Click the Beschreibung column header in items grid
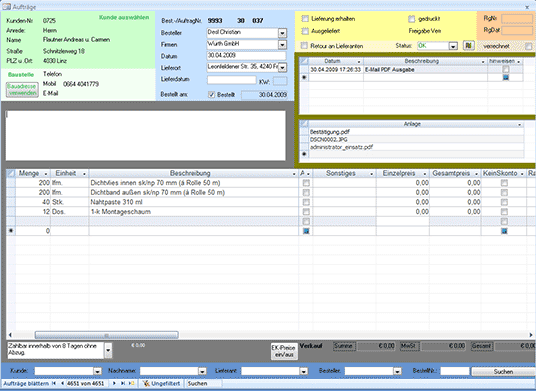Screen dimensions: 536x391 193,173
